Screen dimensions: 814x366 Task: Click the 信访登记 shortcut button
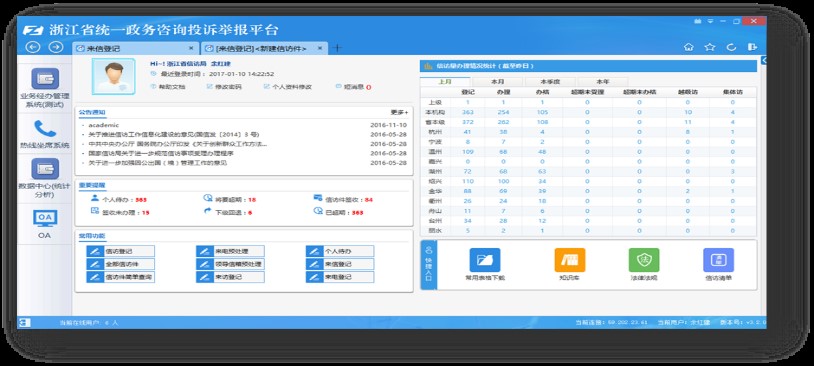[120, 251]
